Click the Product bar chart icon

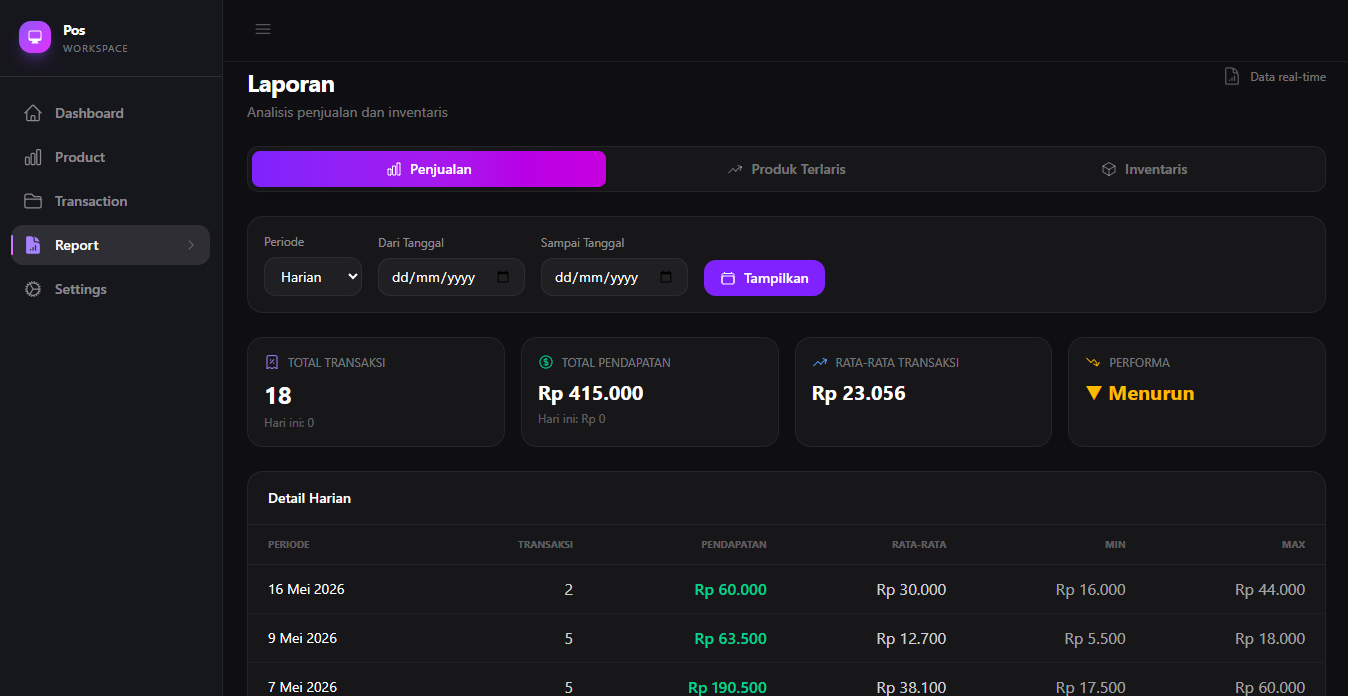(33, 157)
